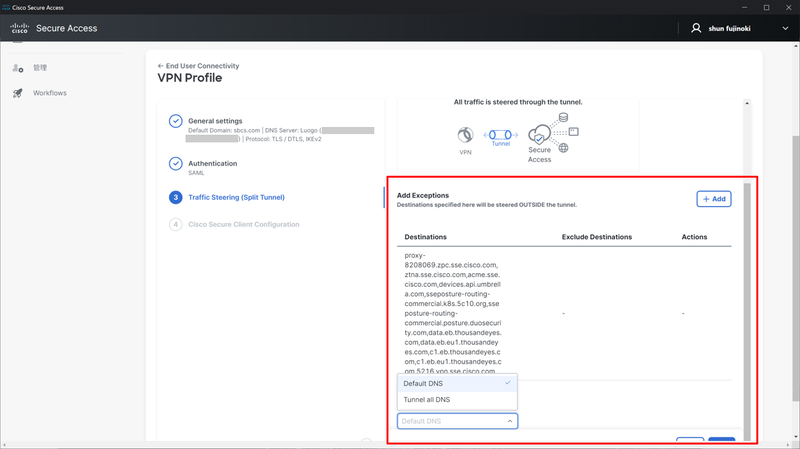Image resolution: width=800 pixels, height=449 pixels.
Task: Click the Secure Access cloud shield icon
Action: tap(539, 135)
